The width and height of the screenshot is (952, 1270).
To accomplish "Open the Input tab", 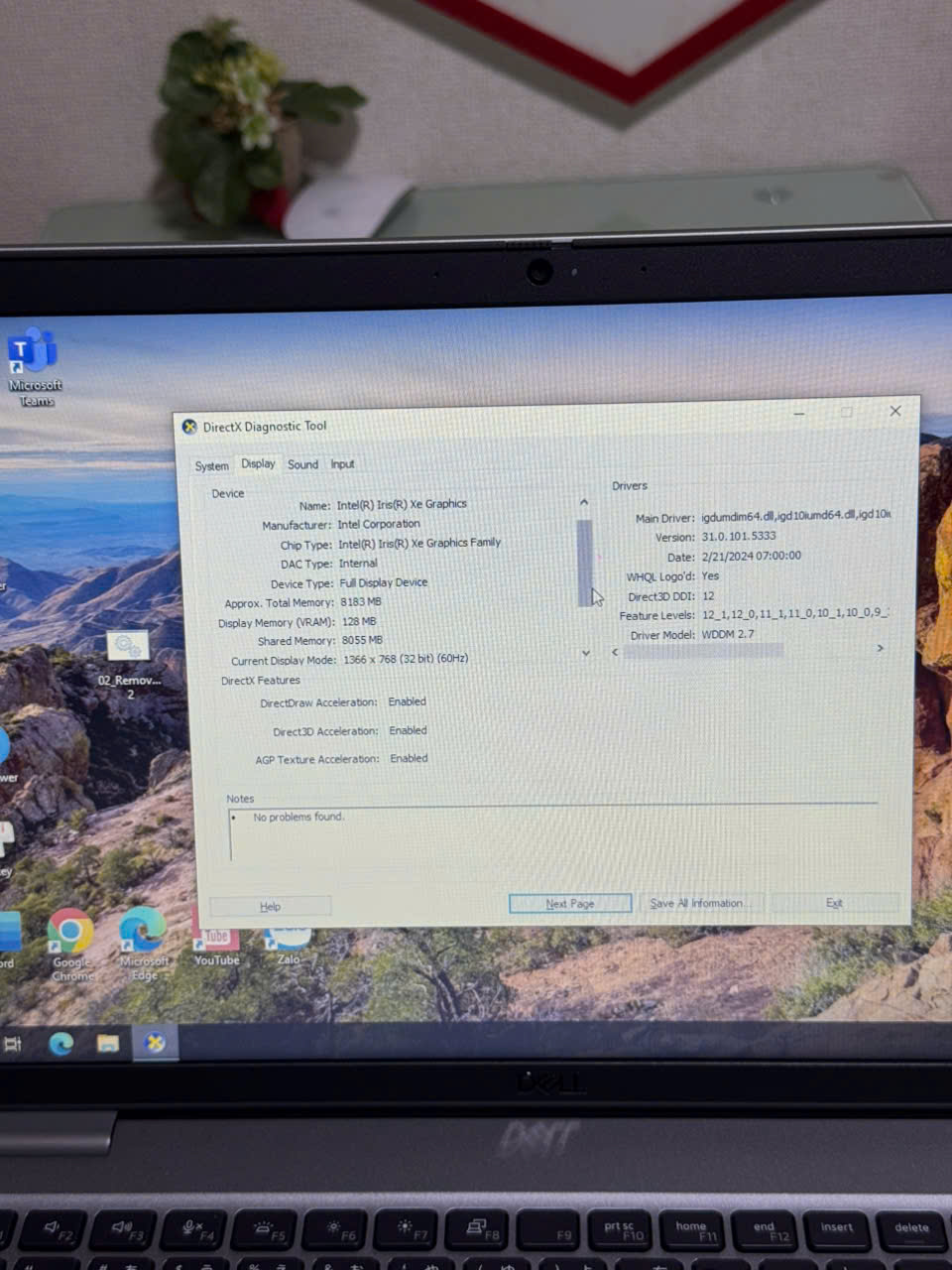I will [x=342, y=464].
